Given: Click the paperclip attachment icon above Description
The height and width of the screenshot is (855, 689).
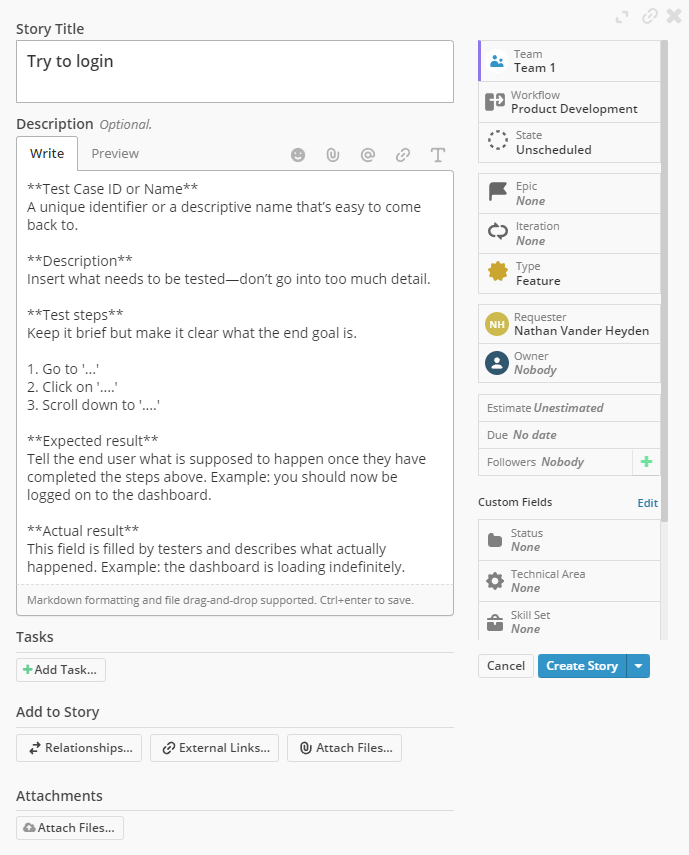Looking at the screenshot, I should coord(332,154).
